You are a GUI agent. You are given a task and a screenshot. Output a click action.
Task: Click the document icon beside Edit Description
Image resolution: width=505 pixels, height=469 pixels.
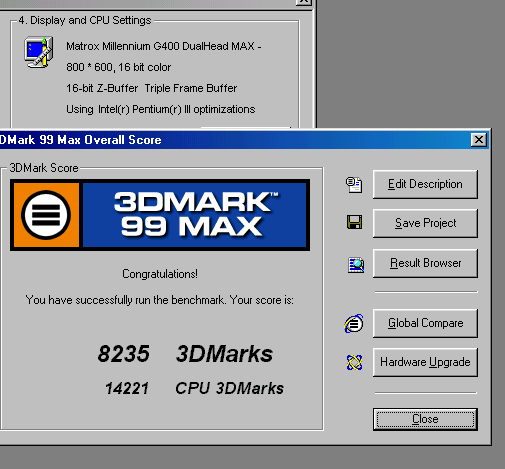pos(354,185)
